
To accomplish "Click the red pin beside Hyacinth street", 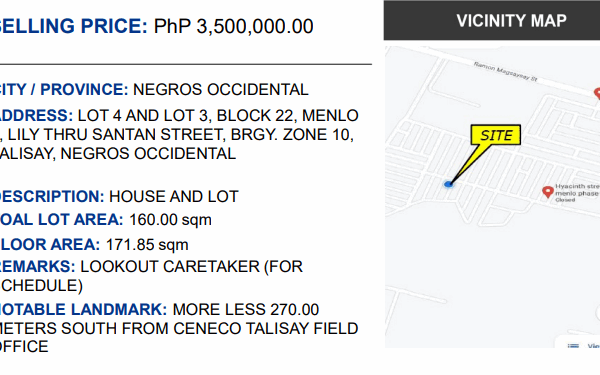I will (x=548, y=192).
